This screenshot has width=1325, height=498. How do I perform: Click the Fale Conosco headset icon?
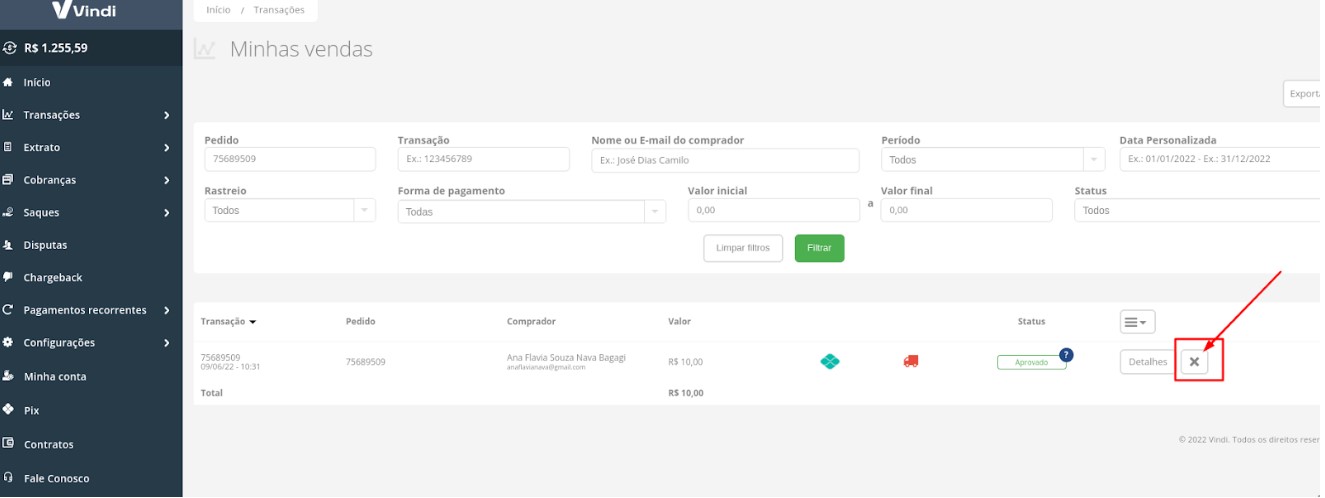[x=9, y=478]
